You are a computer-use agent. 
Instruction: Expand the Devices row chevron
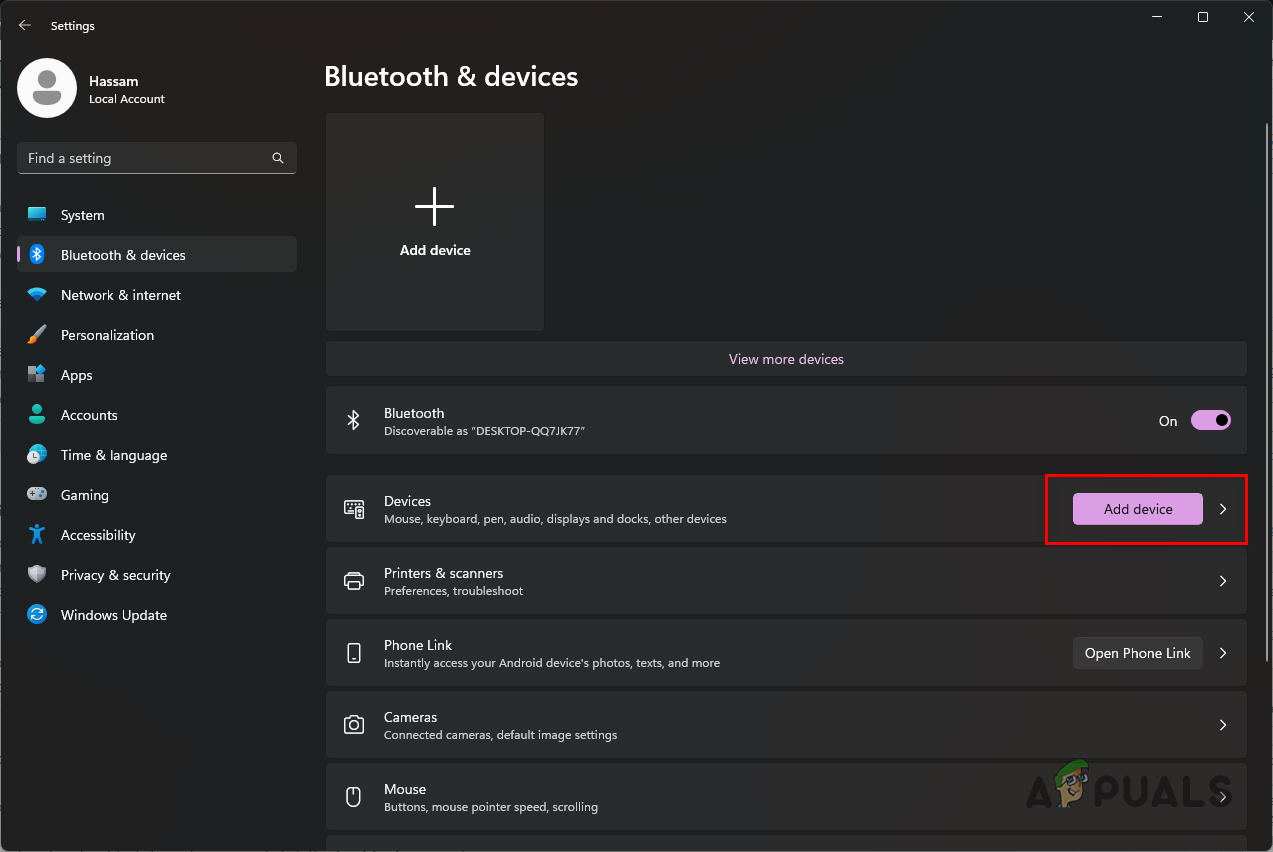pos(1223,509)
